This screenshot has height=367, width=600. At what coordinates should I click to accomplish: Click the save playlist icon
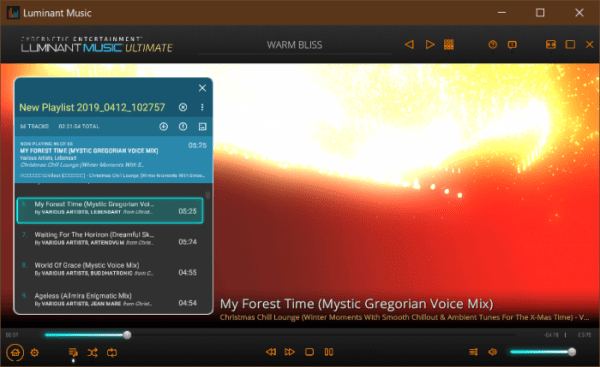(202, 126)
